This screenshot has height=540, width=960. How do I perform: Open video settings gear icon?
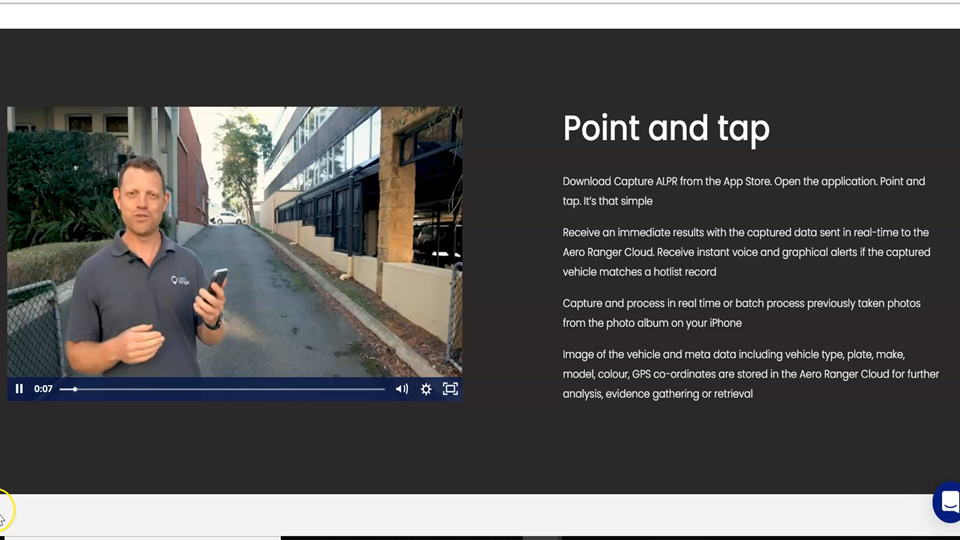click(426, 389)
